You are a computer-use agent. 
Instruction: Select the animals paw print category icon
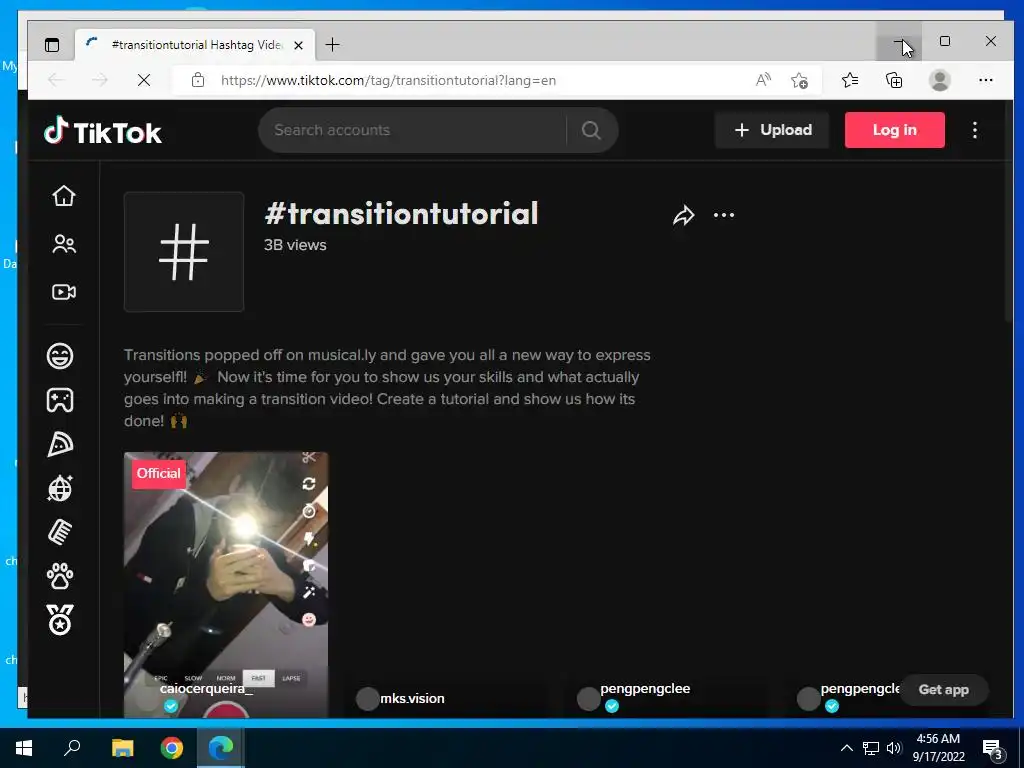coord(60,576)
